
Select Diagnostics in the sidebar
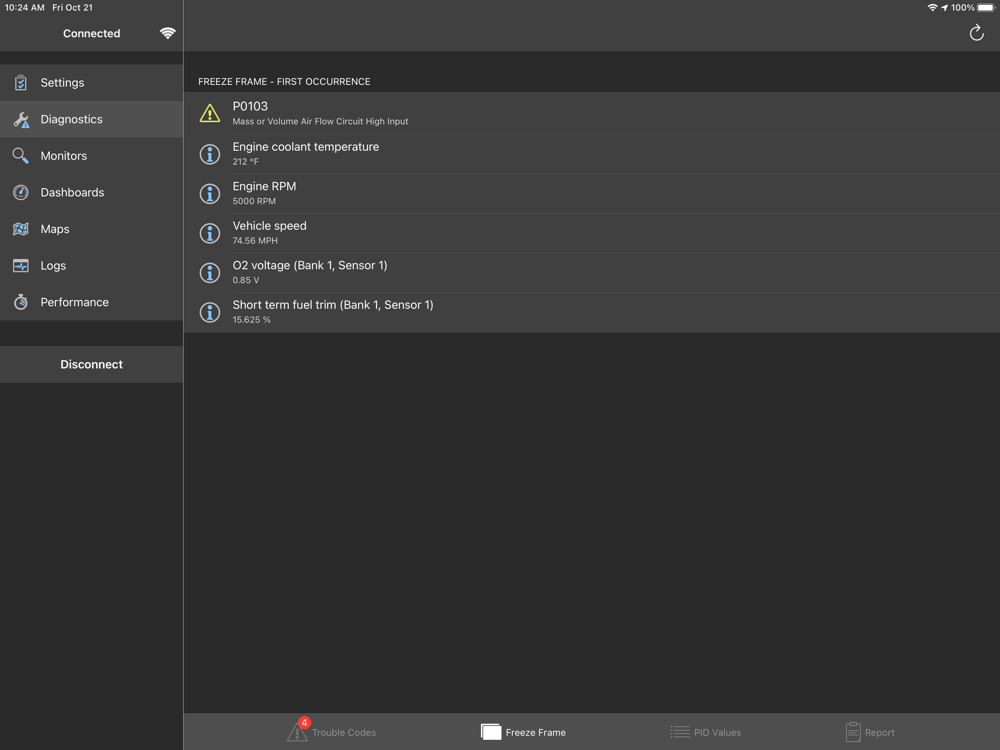click(x=92, y=119)
